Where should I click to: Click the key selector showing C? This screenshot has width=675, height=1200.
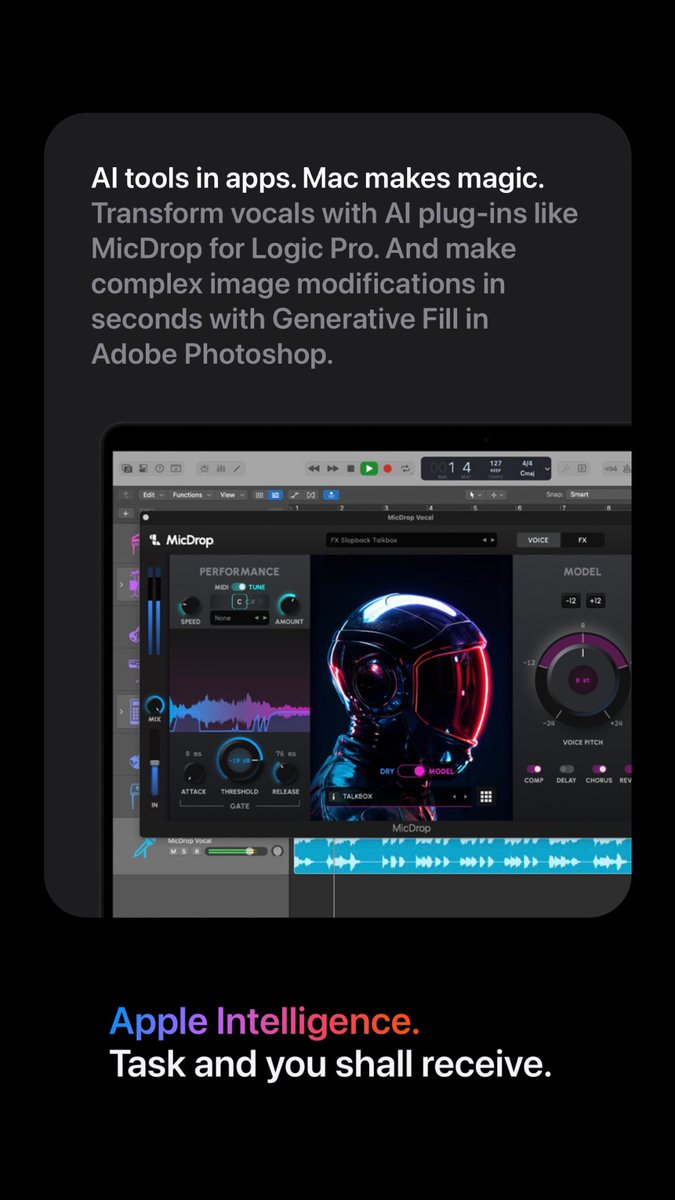(239, 601)
